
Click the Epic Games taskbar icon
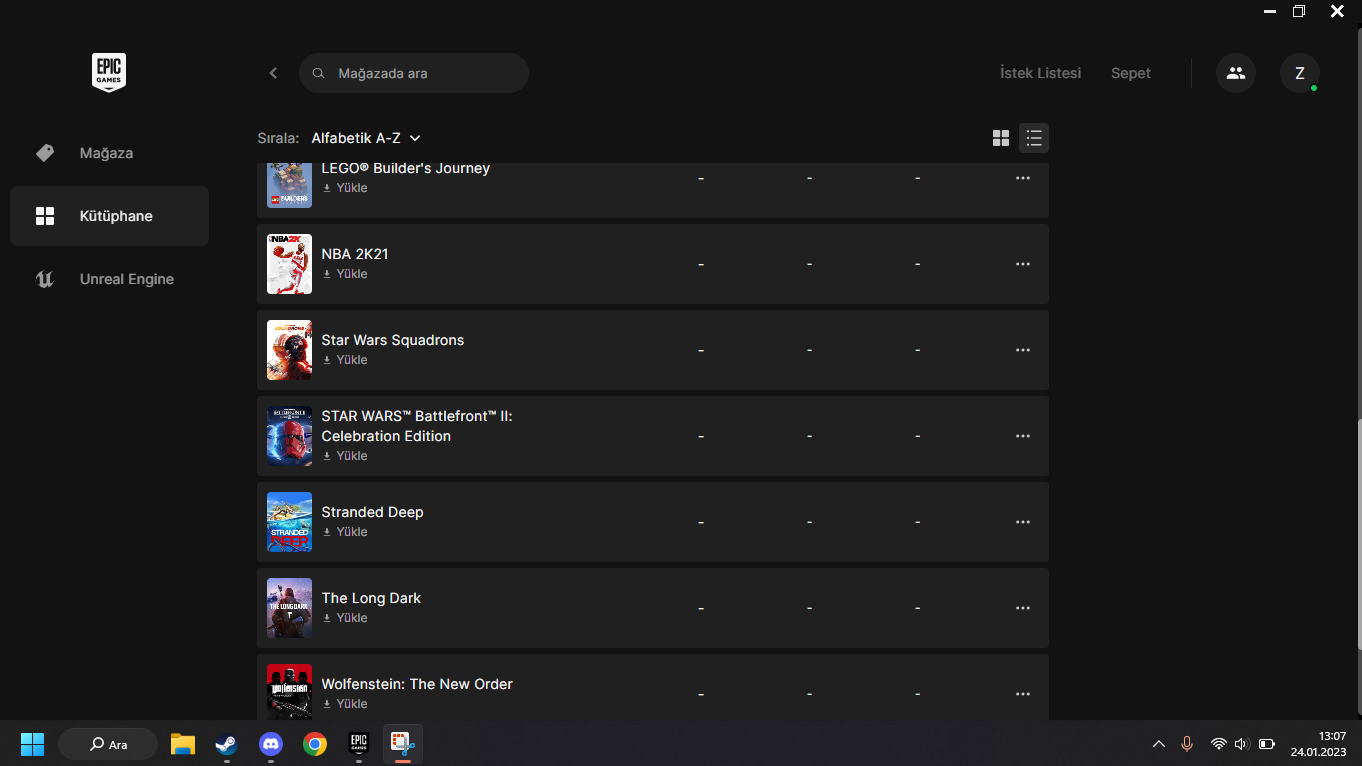click(x=359, y=744)
